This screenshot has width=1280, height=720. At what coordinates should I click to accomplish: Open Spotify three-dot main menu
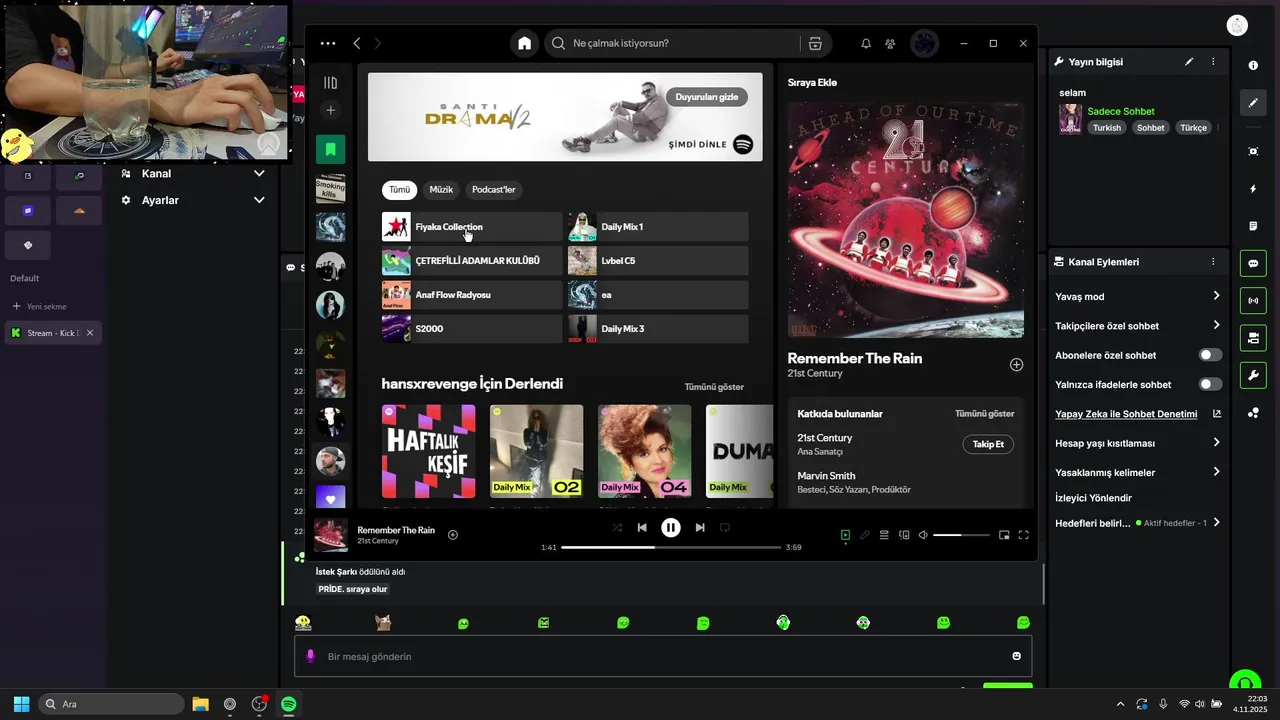[x=328, y=44]
